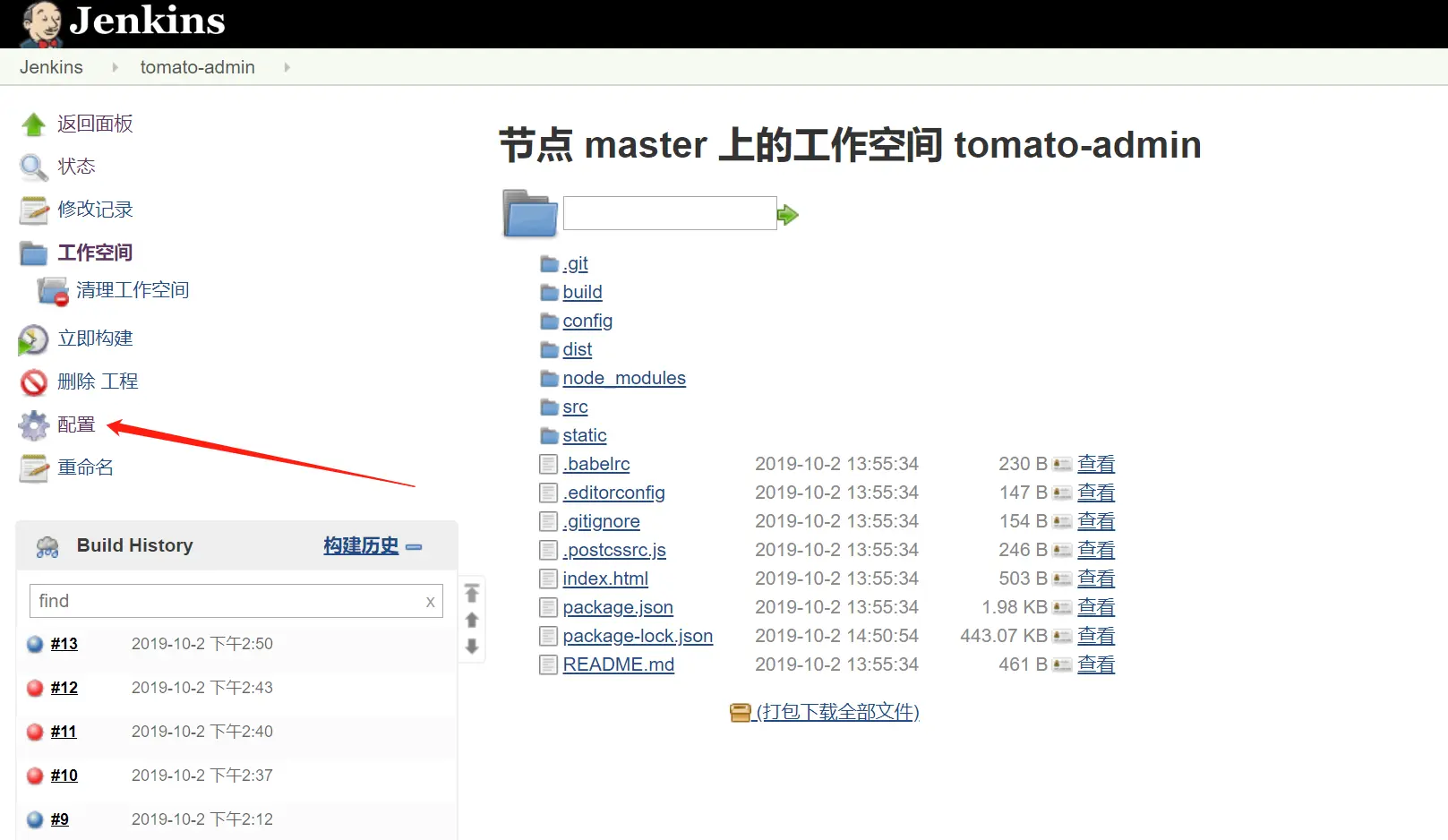Download all files via 打包下载全部文件

click(x=838, y=712)
